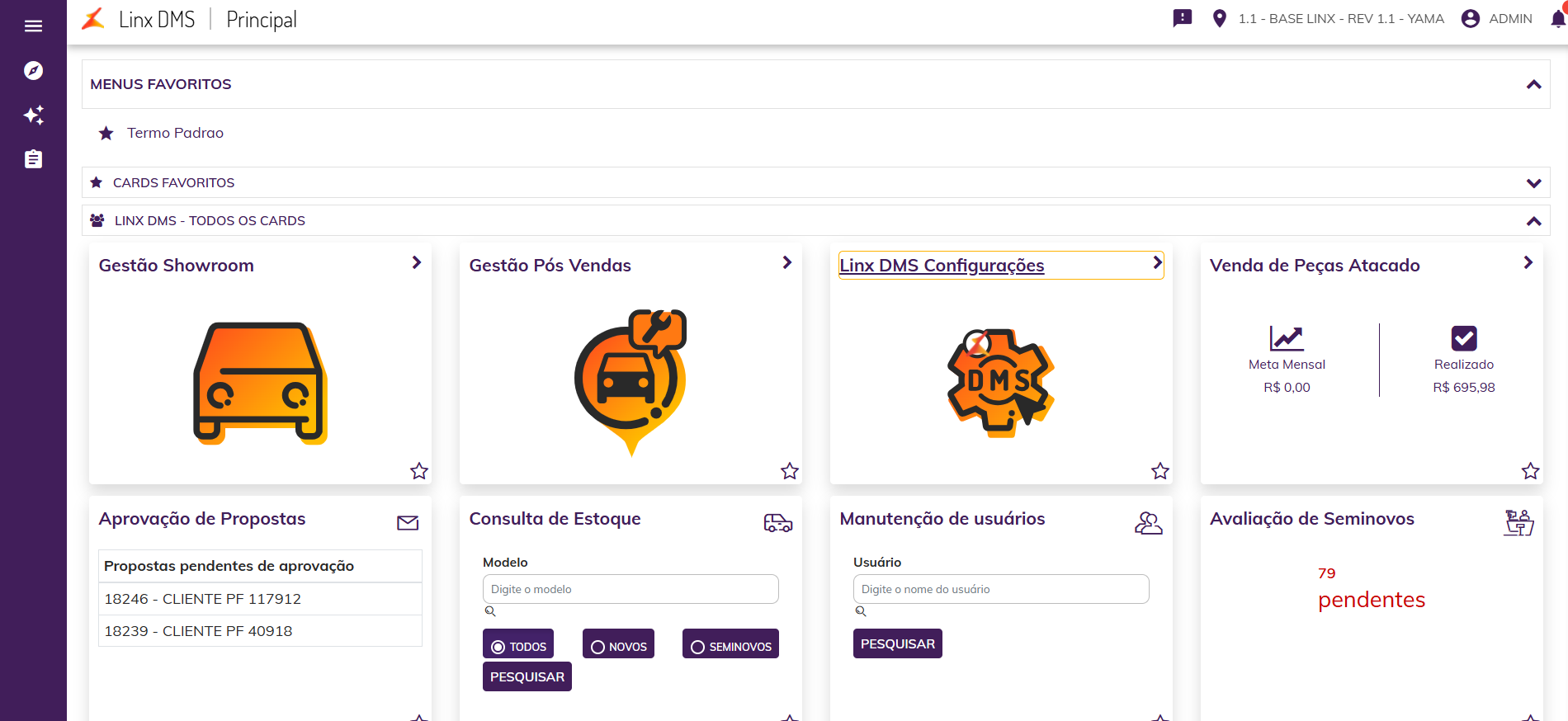
Task: Click the envelope icon on Aprovação de Propostas
Action: [408, 522]
